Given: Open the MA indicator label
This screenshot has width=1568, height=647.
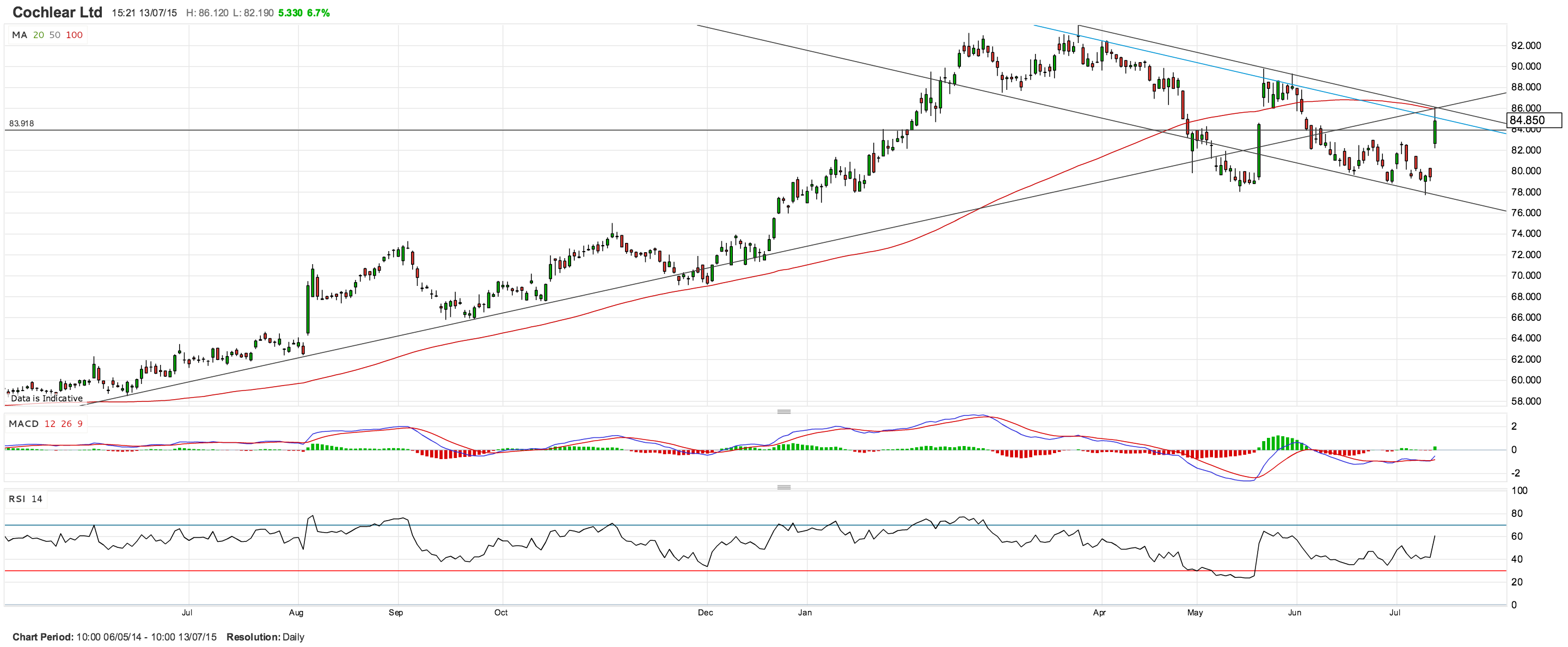Looking at the screenshot, I should click(20, 35).
